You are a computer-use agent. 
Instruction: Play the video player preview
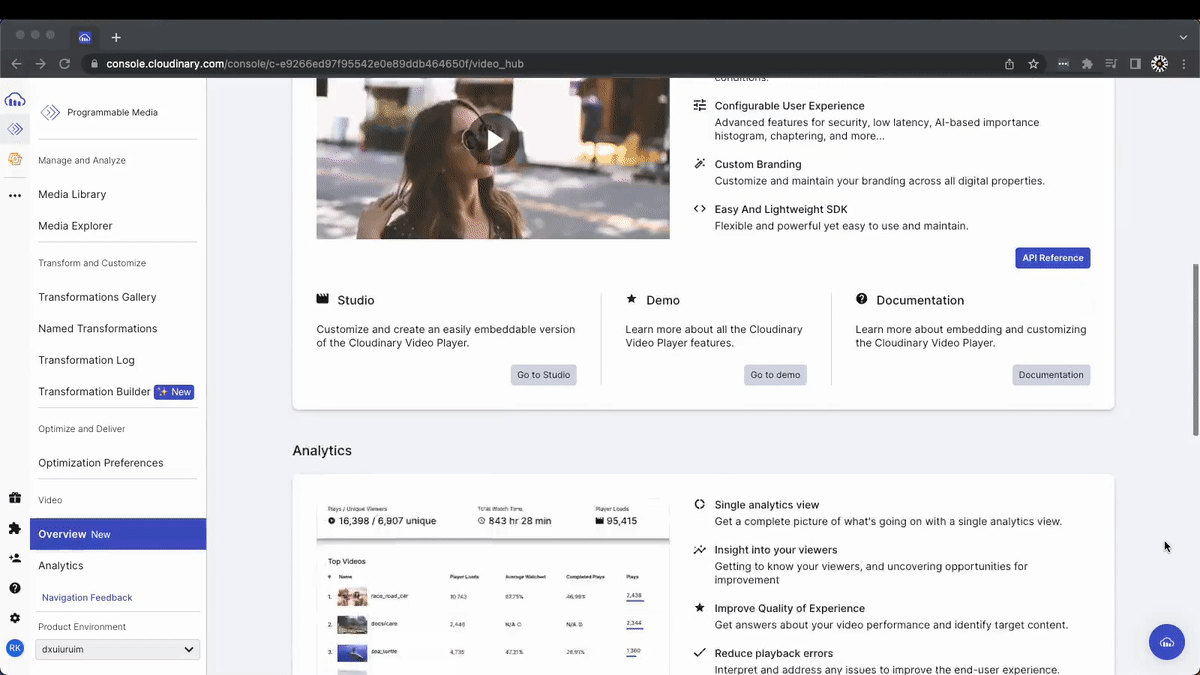(x=493, y=140)
